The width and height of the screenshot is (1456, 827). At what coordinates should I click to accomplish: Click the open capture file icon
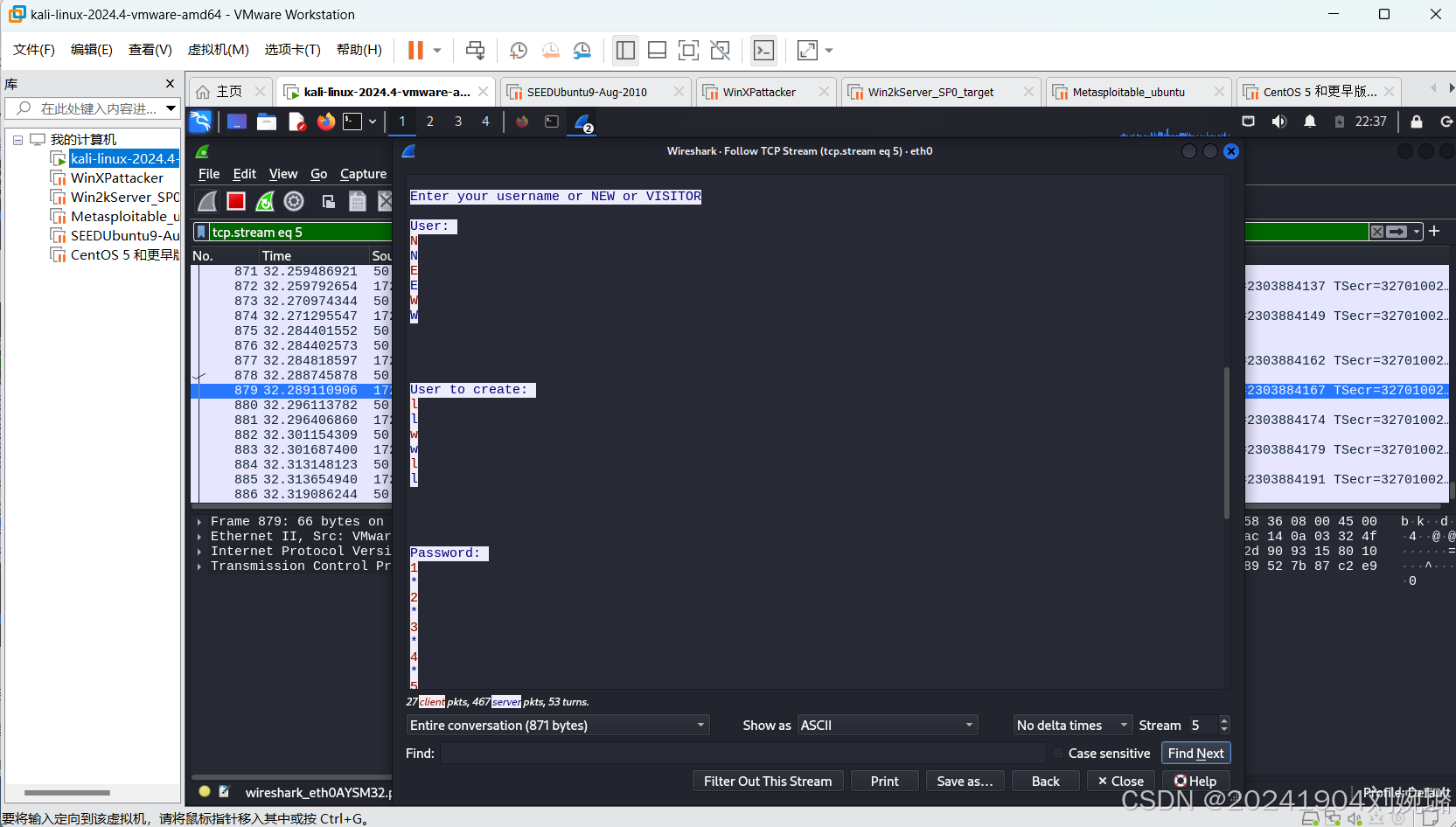(x=329, y=202)
